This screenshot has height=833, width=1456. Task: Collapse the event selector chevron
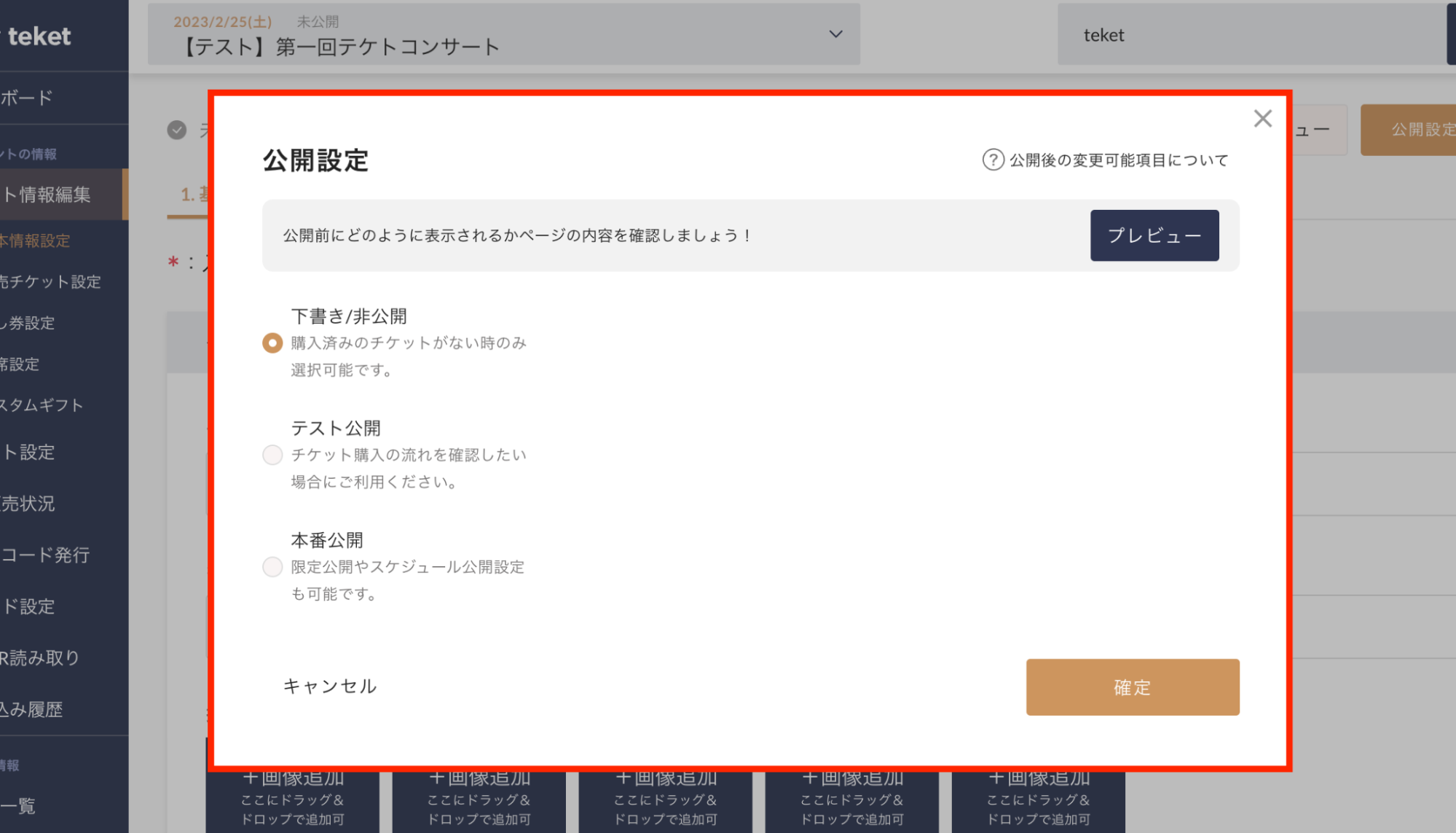(835, 34)
